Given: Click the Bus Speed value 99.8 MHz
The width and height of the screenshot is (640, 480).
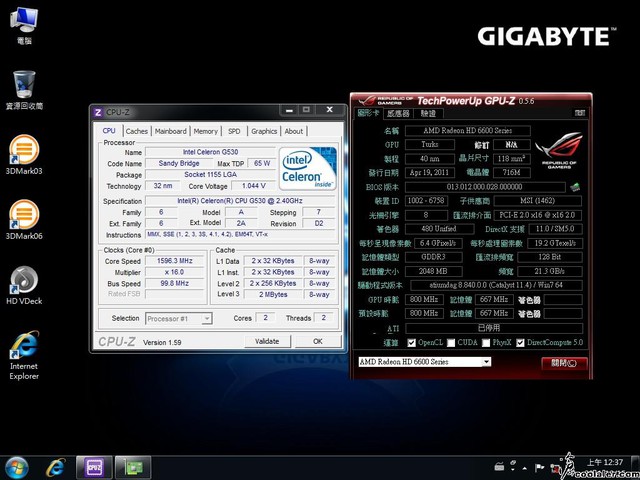Looking at the screenshot, I should tap(175, 283).
